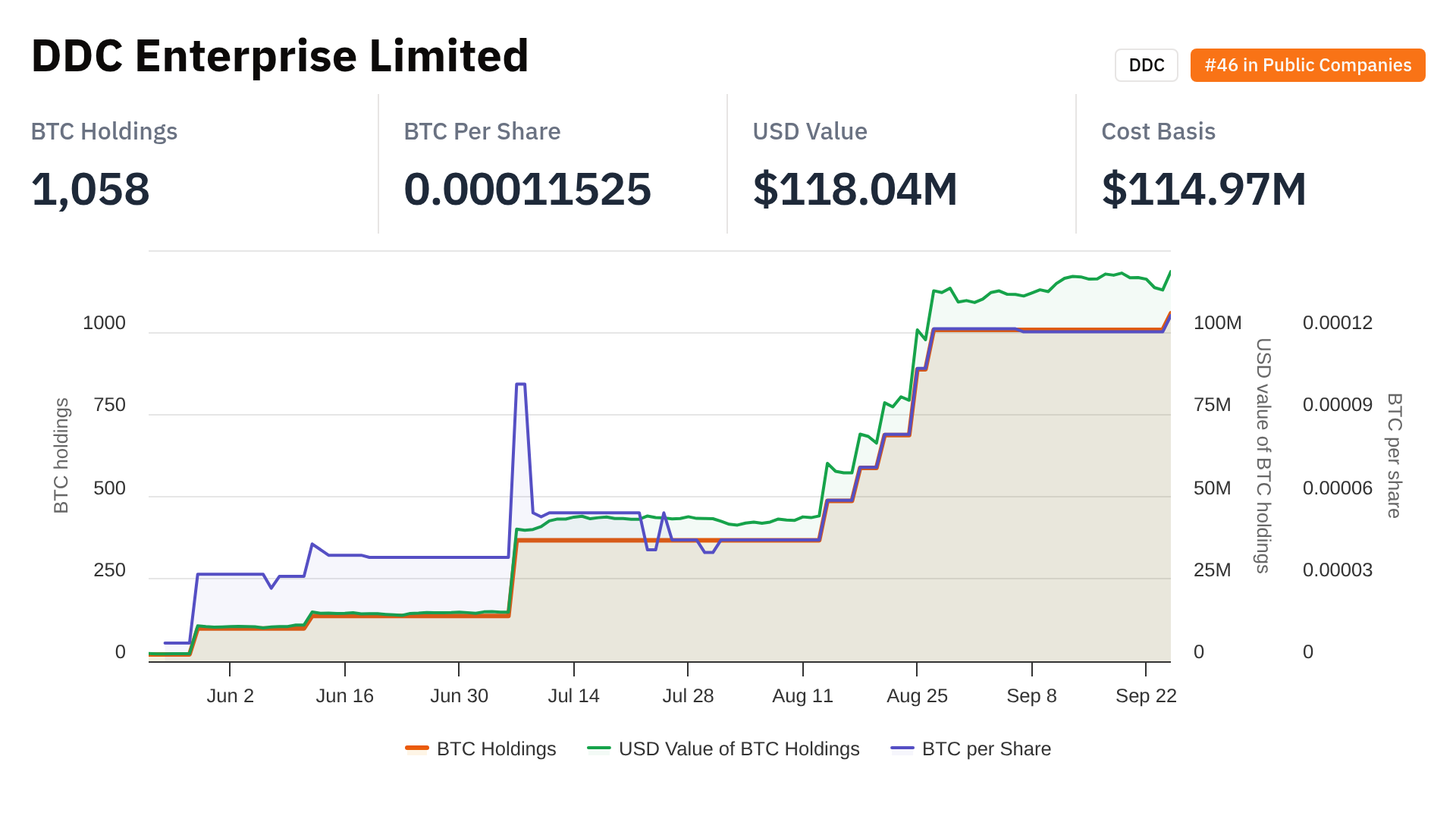Click the DDC Enterprise Limited title
Image resolution: width=1456 pixels, height=819 pixels.
(x=280, y=56)
